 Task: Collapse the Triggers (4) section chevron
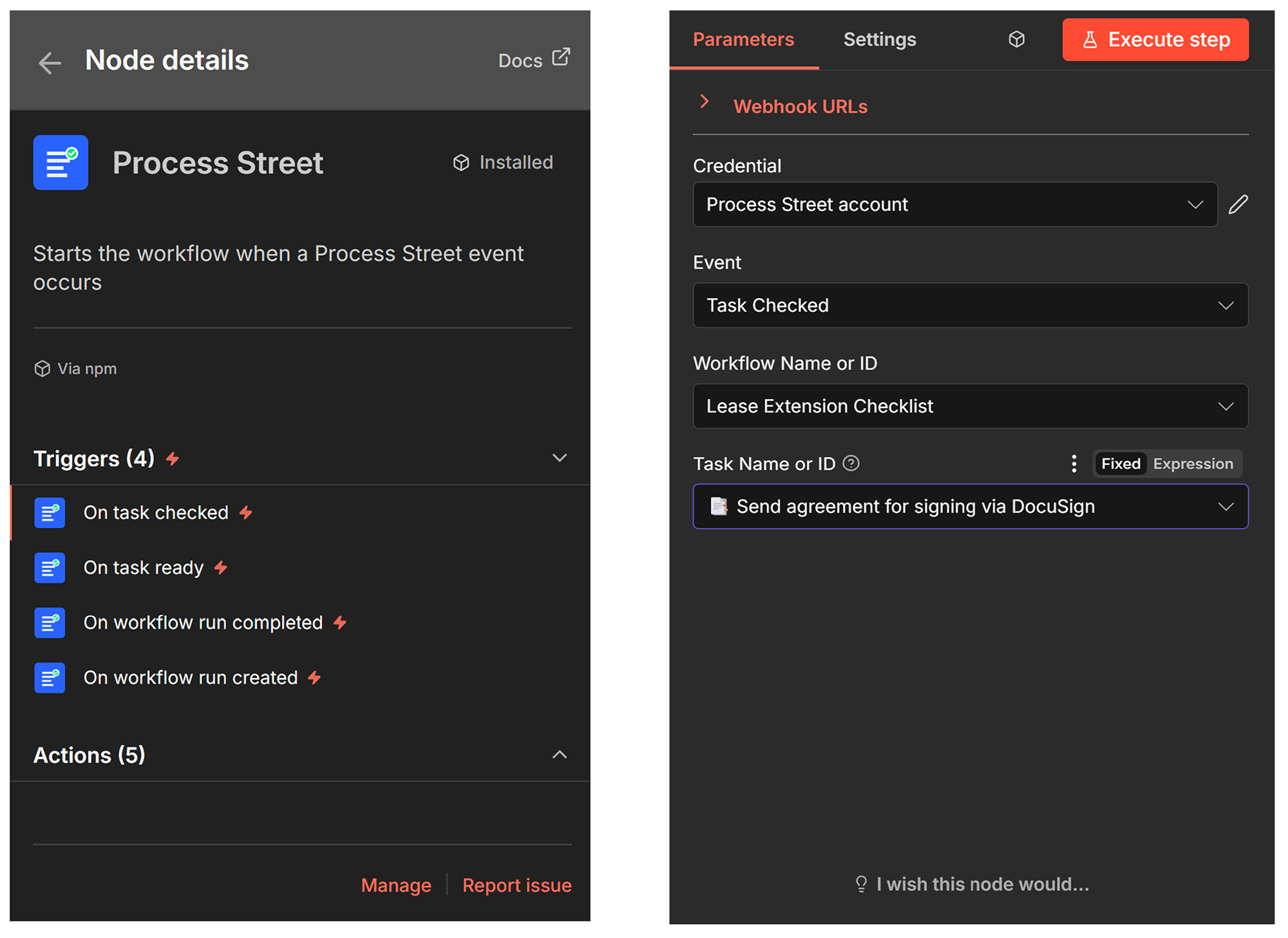tap(560, 458)
